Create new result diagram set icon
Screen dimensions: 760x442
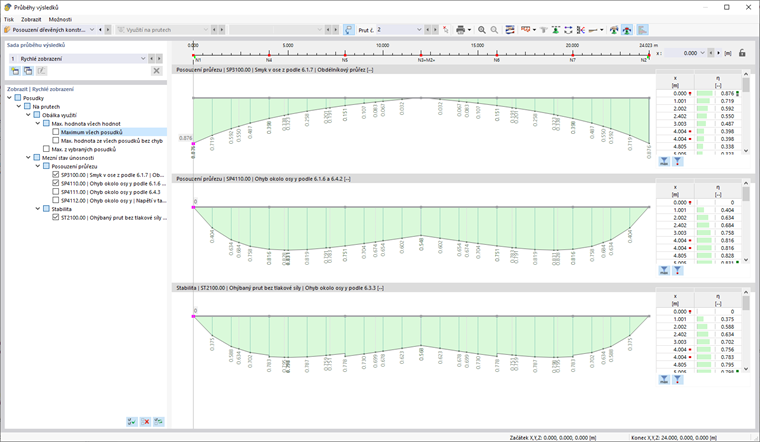tap(15, 71)
